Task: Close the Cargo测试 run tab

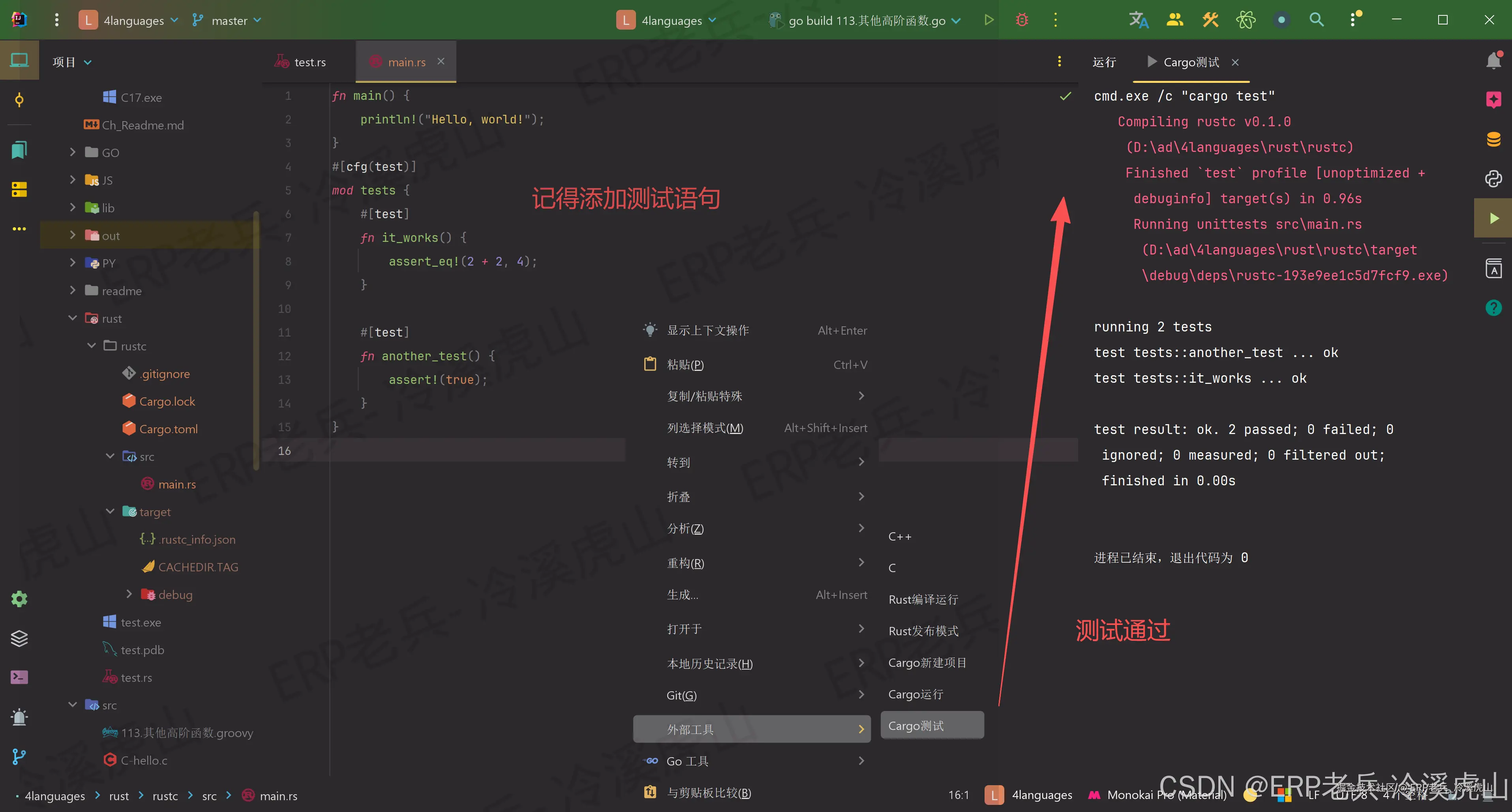Action: 1235,62
